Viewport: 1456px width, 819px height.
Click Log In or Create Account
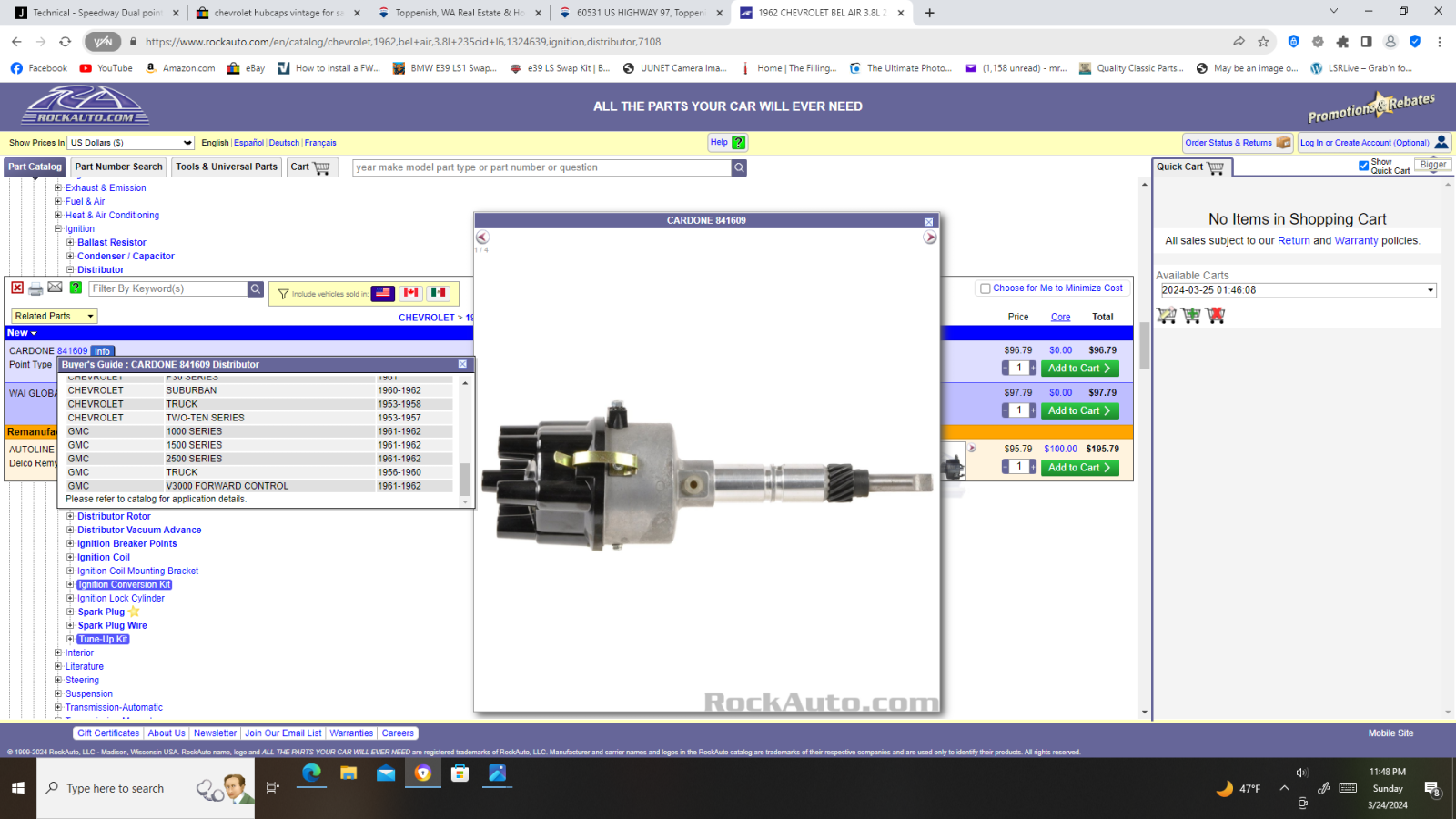point(1374,143)
